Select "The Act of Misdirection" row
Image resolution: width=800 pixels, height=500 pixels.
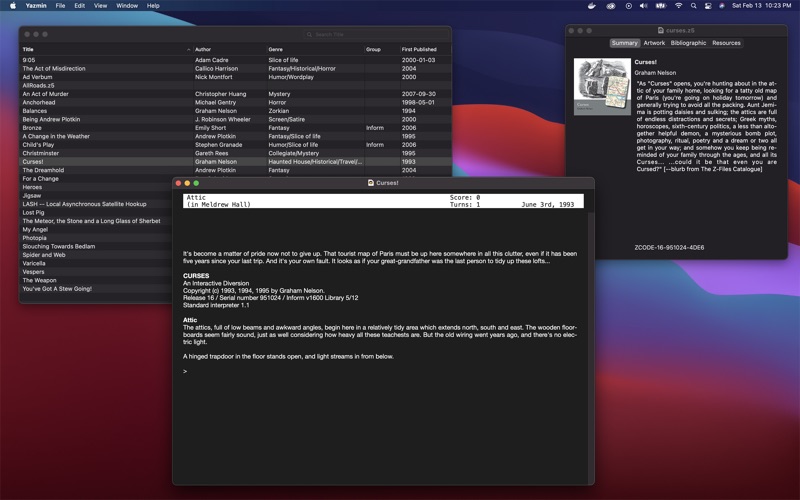(235, 68)
